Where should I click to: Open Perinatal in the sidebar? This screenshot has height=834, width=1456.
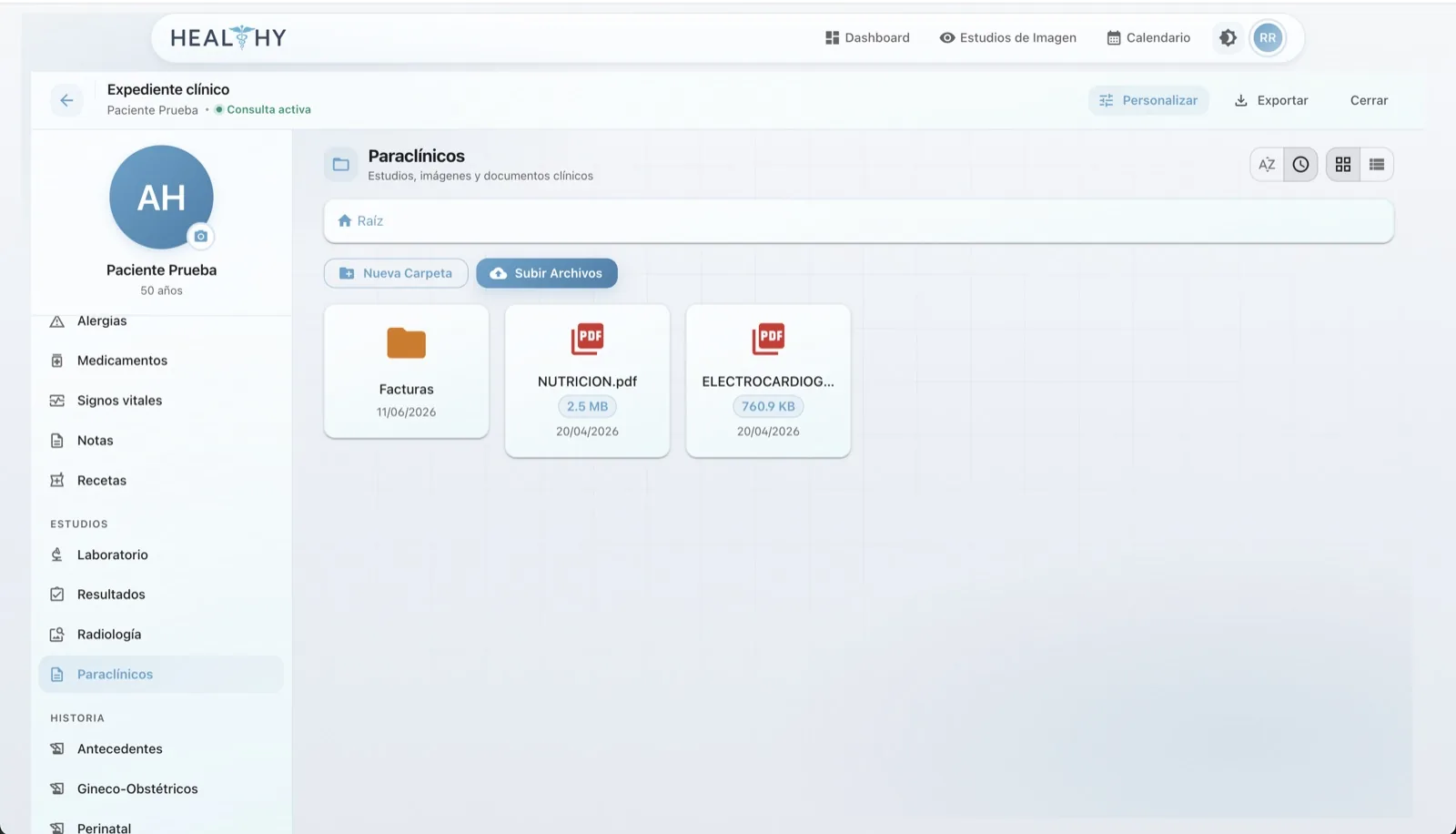point(161,827)
